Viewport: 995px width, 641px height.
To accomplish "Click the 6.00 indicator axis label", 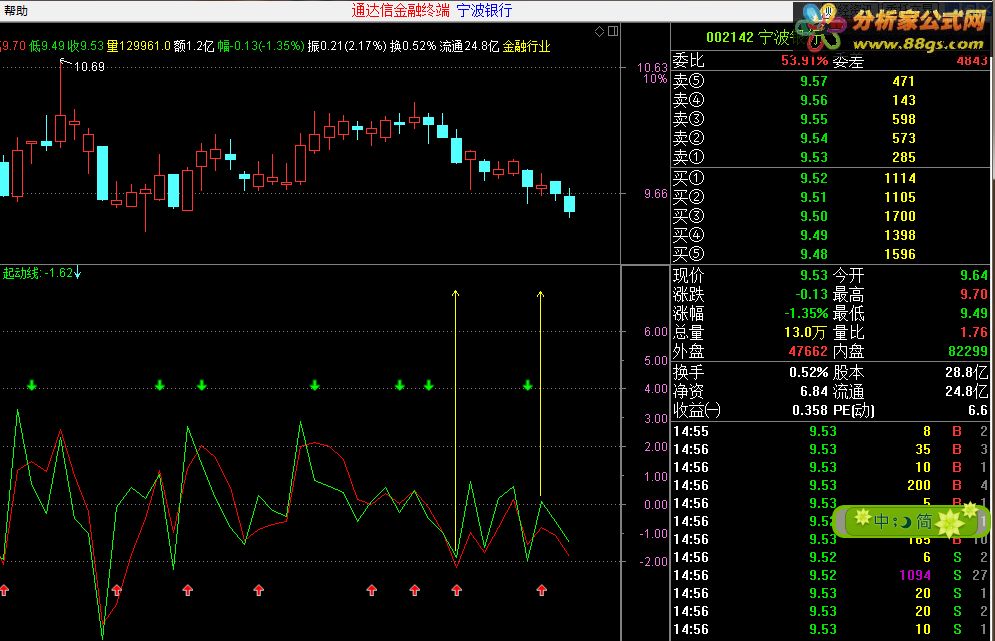I will coord(656,332).
